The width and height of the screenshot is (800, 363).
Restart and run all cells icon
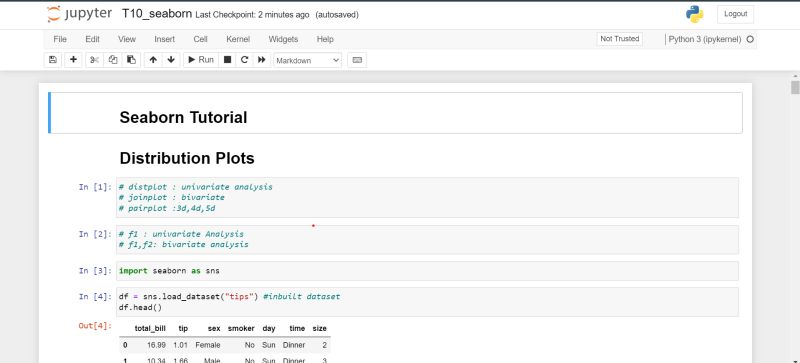coord(262,60)
